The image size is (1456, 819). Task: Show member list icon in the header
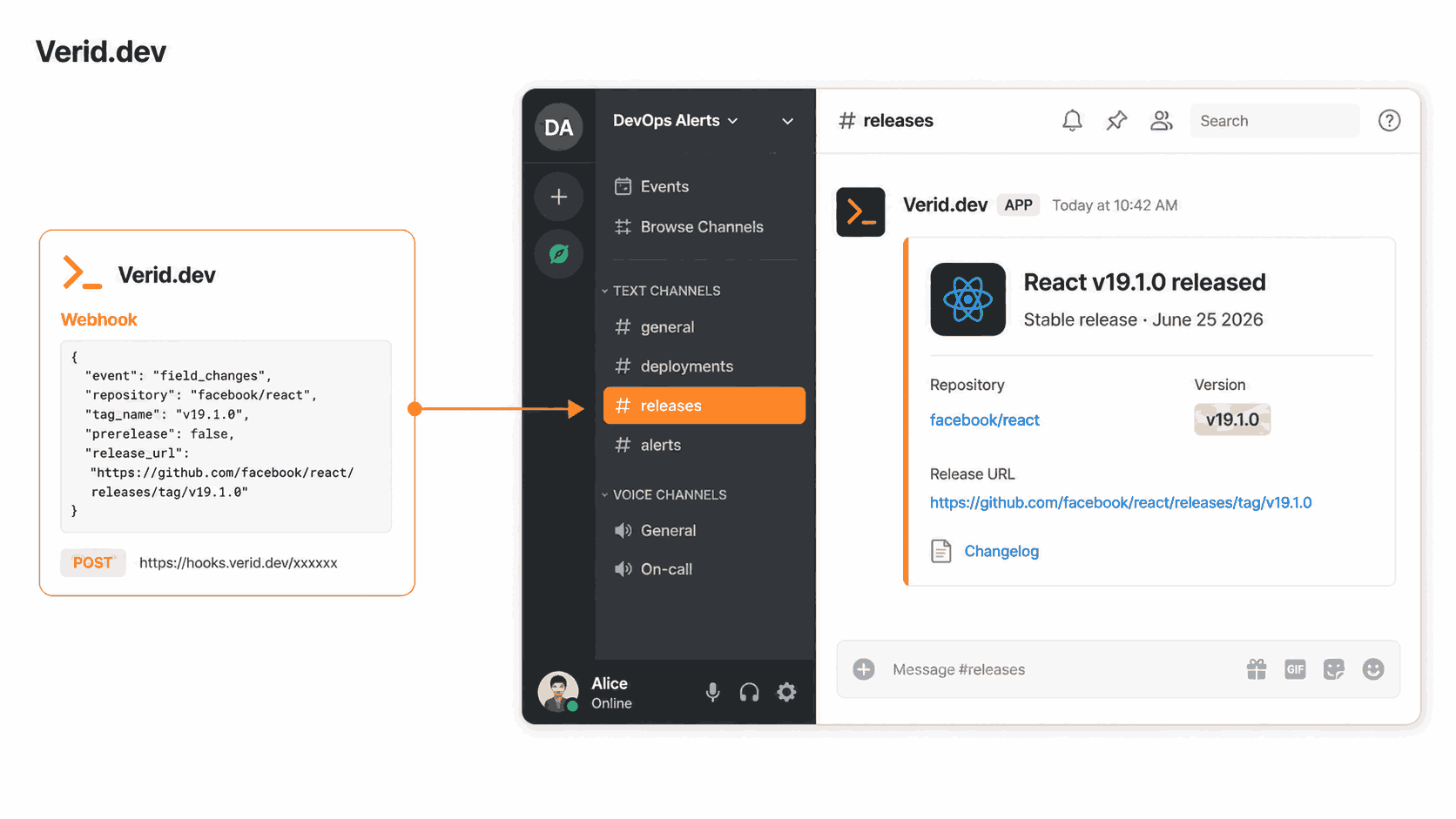pyautogui.click(x=1162, y=121)
